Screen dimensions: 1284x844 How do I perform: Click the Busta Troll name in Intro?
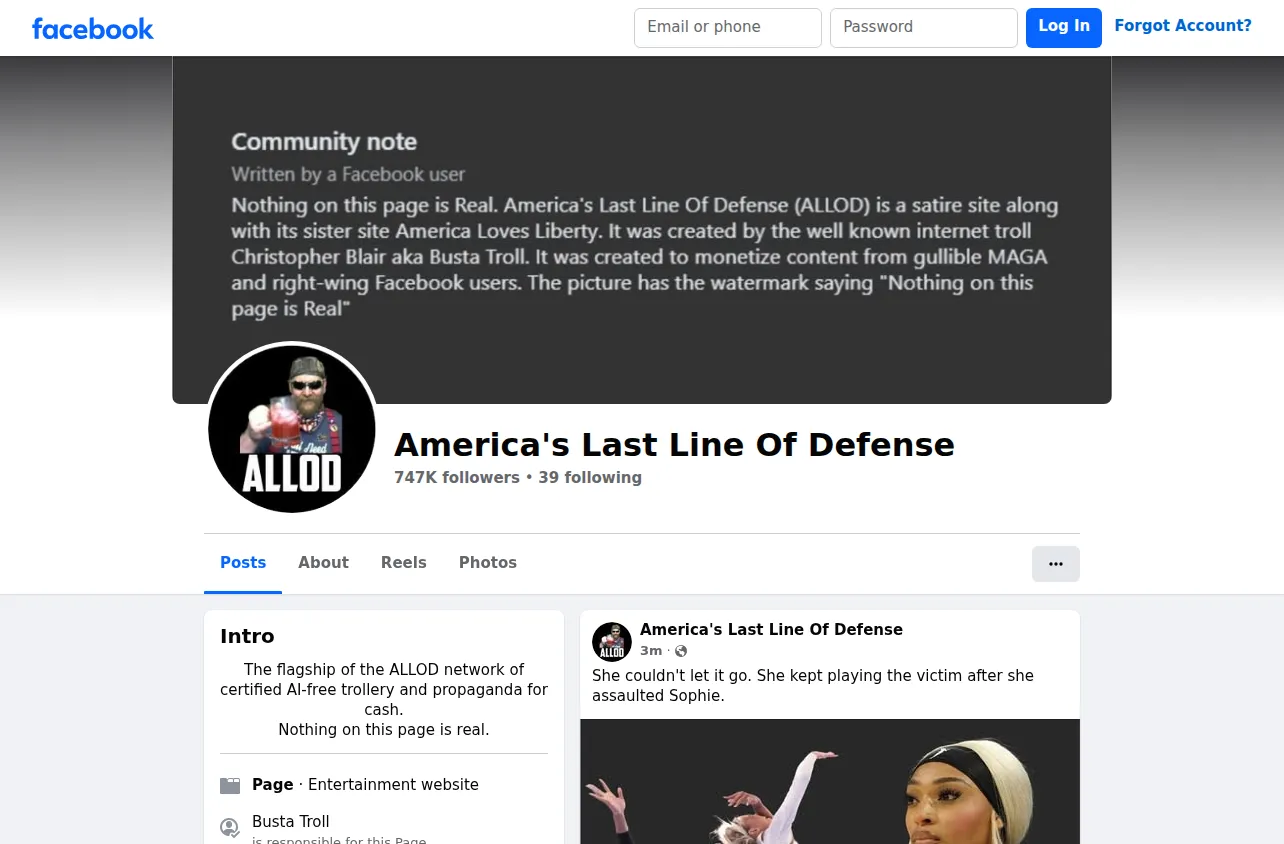pyautogui.click(x=291, y=822)
